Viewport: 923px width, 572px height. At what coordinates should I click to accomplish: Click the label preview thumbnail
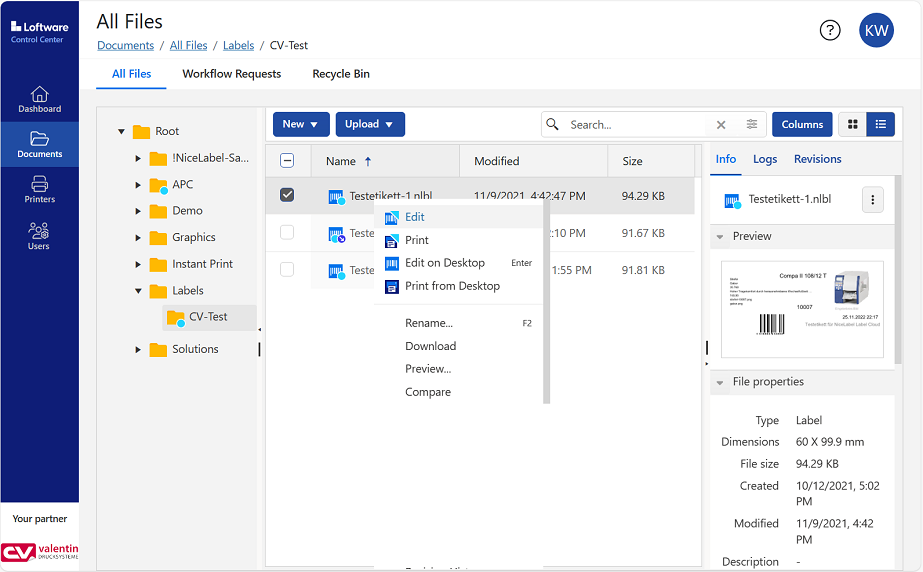(x=802, y=309)
